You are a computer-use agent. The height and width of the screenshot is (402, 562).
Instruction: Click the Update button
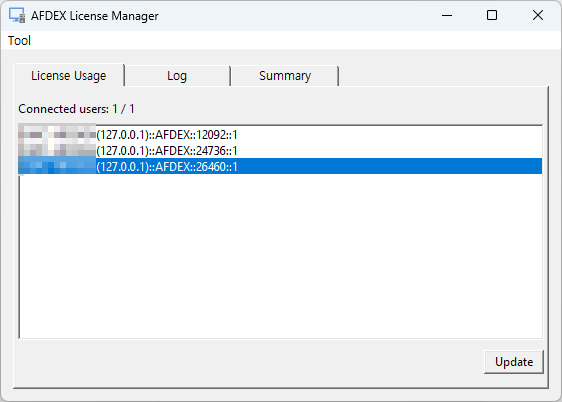514,362
